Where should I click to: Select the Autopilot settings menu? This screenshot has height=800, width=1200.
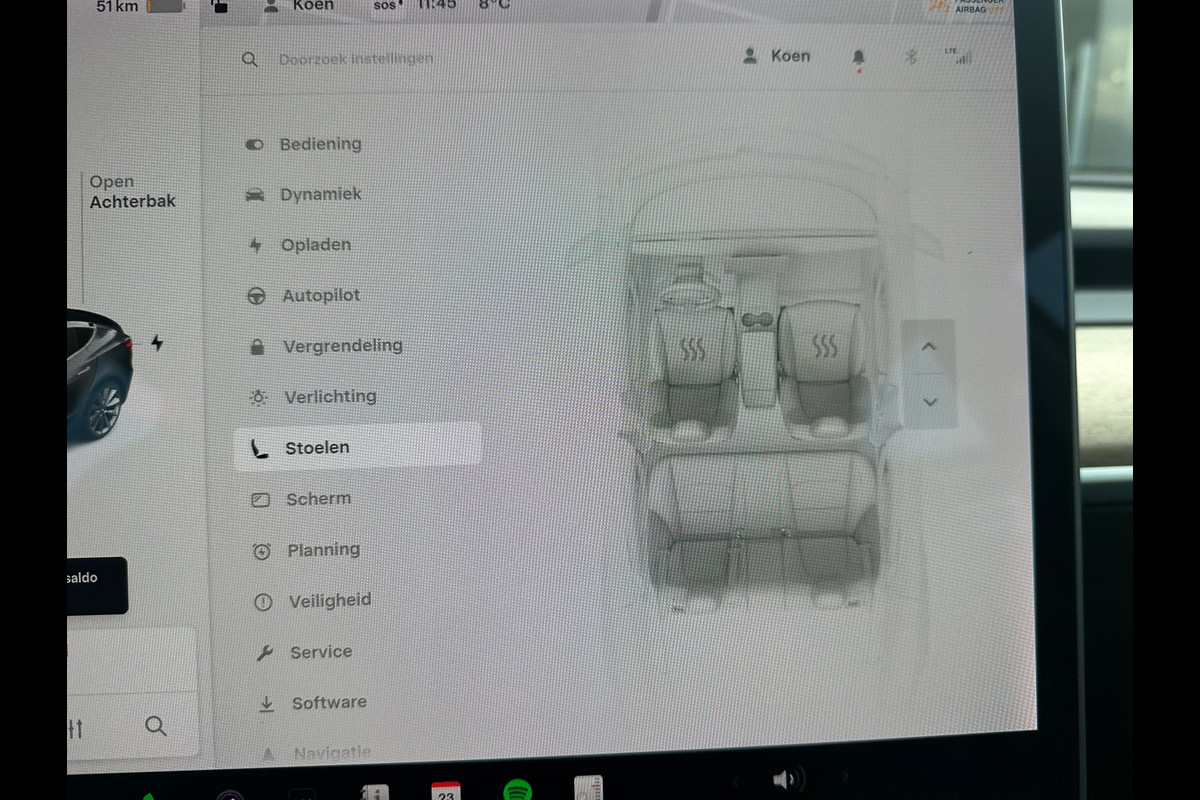point(320,296)
